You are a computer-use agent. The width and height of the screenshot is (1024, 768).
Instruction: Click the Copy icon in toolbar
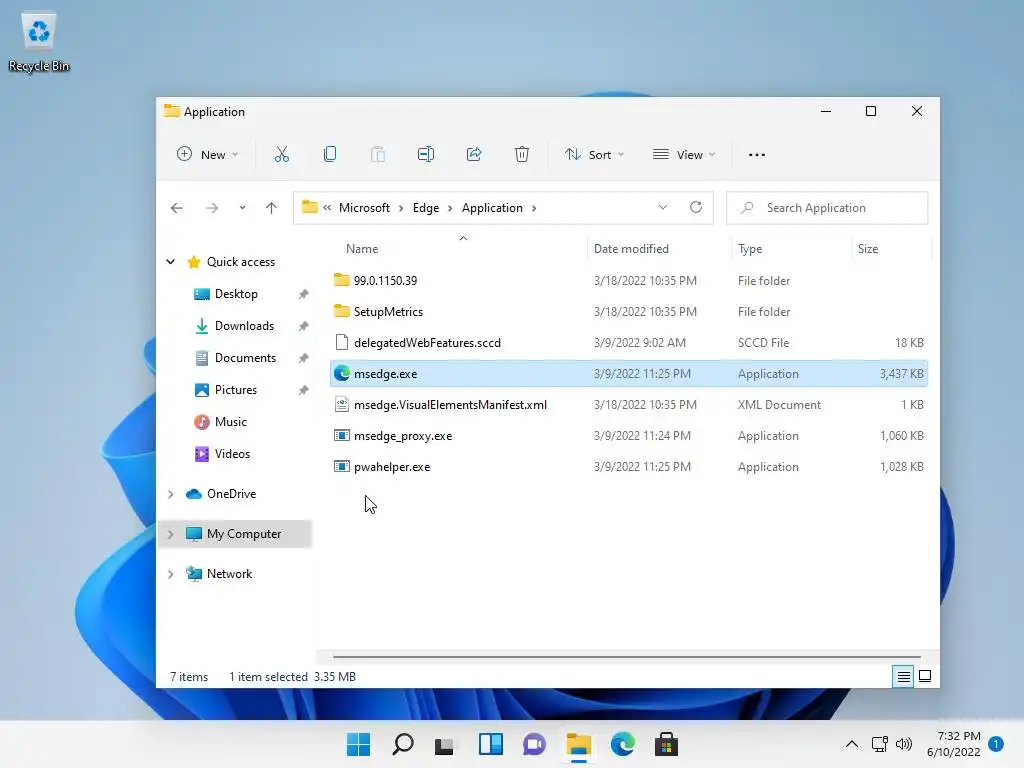coord(330,155)
